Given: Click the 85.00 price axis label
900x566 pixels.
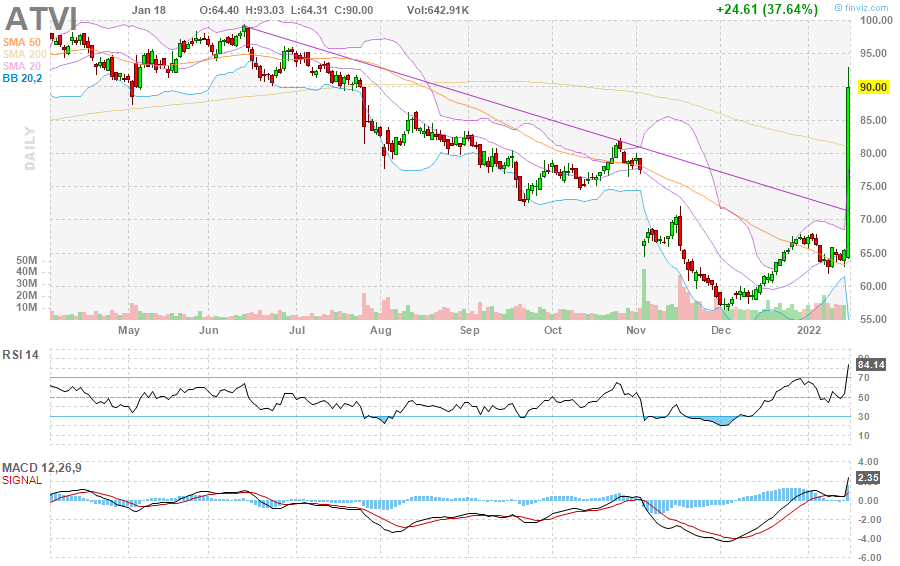Looking at the screenshot, I should point(873,121).
